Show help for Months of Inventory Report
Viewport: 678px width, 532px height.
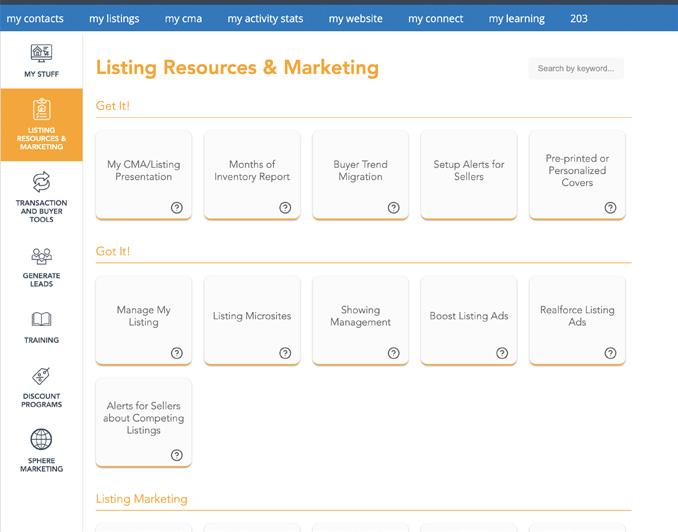pos(285,208)
